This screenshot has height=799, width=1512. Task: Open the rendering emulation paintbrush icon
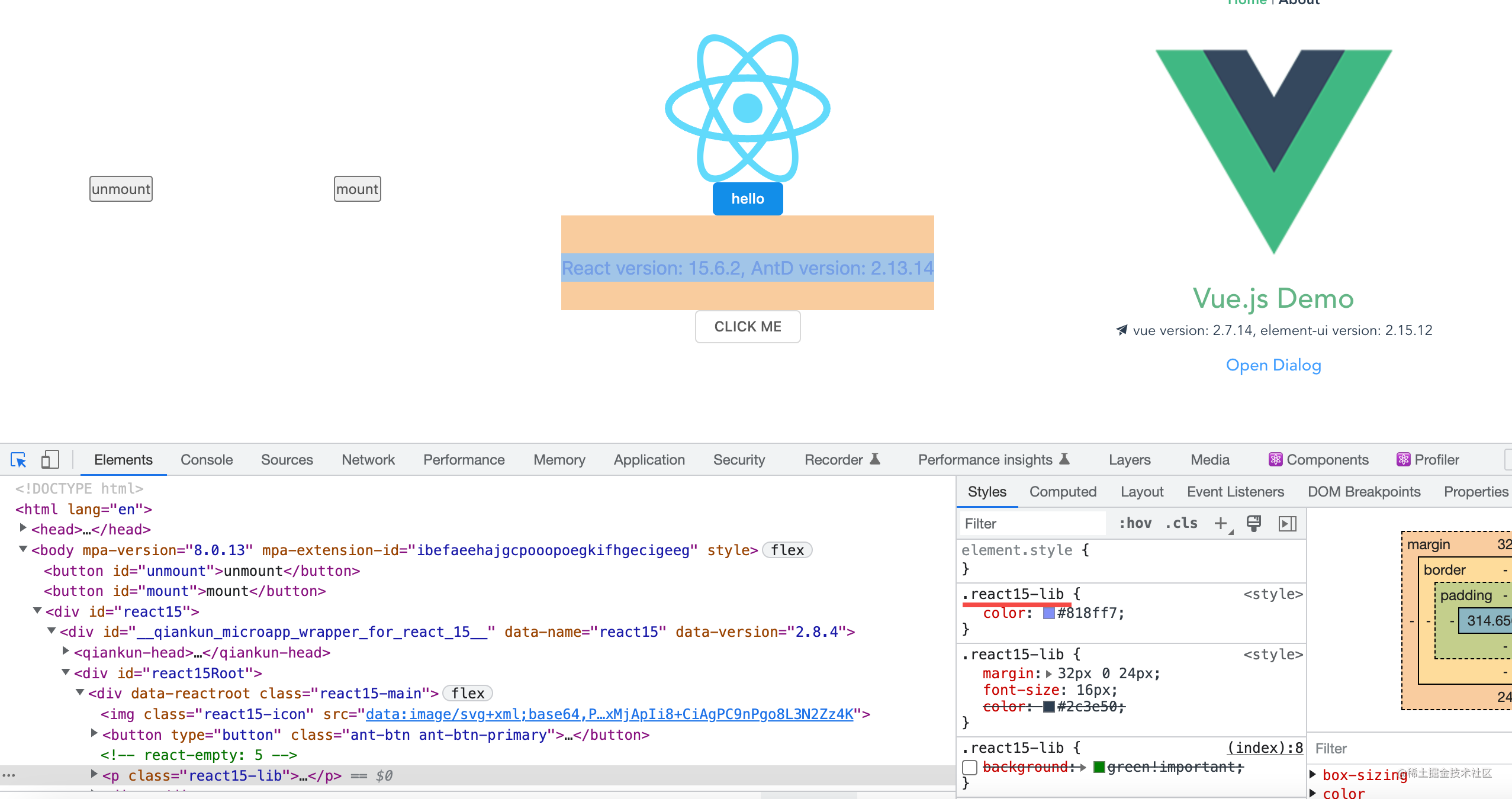[x=1253, y=523]
